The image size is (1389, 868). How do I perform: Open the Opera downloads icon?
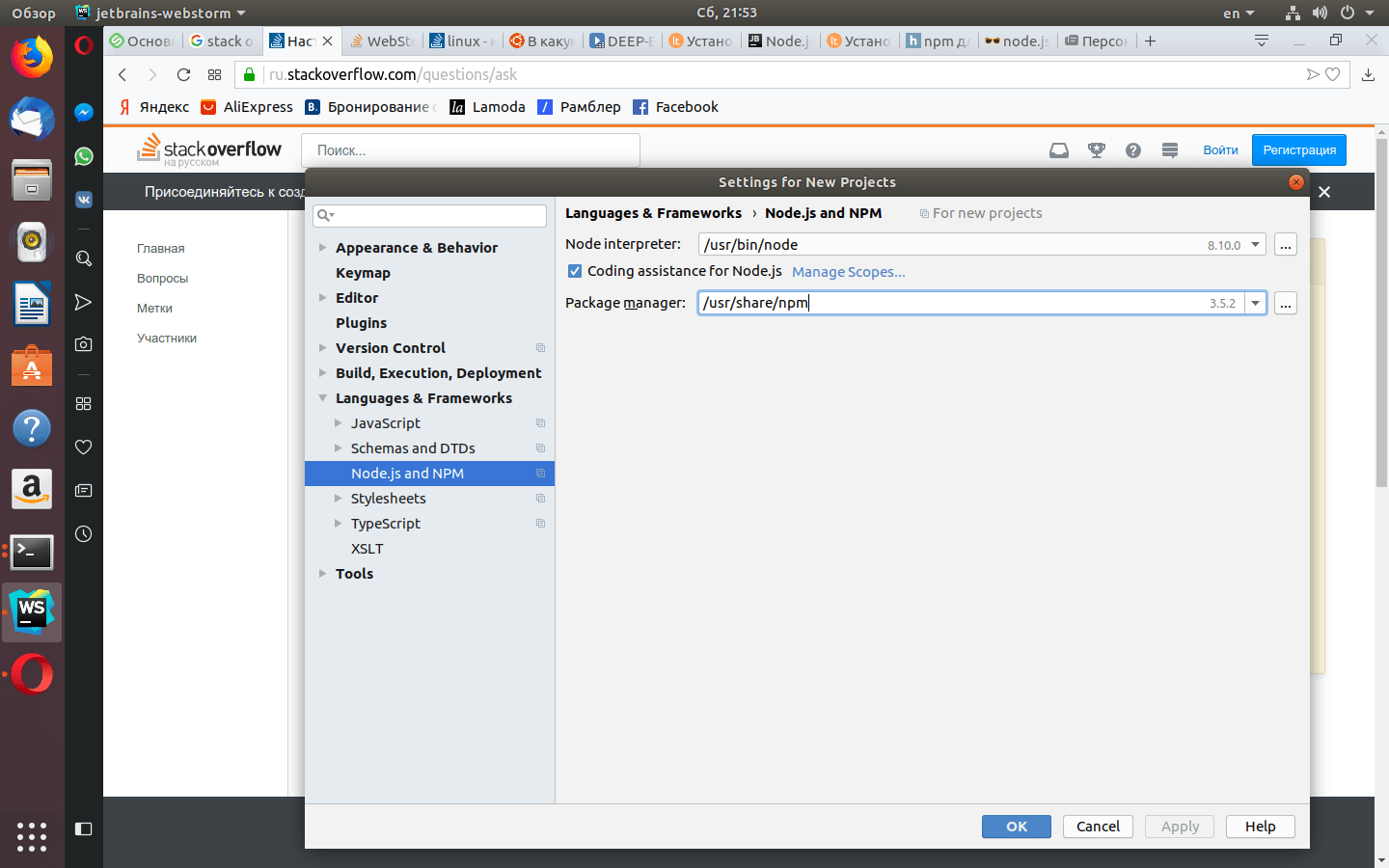(1368, 74)
